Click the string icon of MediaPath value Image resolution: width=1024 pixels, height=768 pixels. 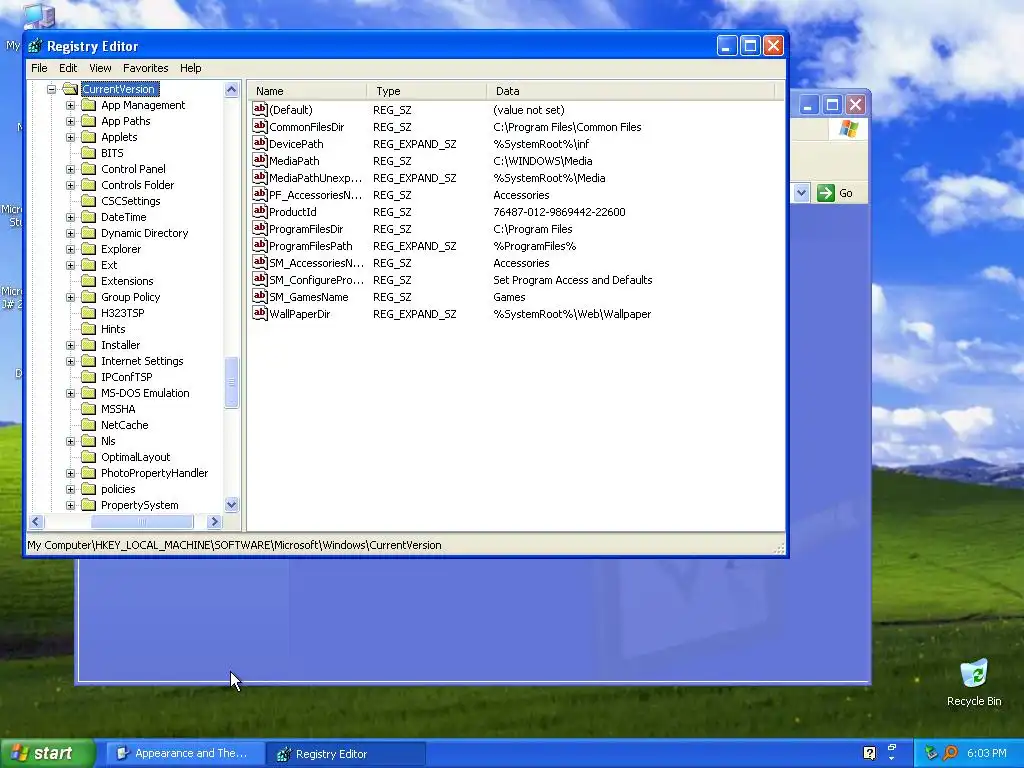pos(260,160)
